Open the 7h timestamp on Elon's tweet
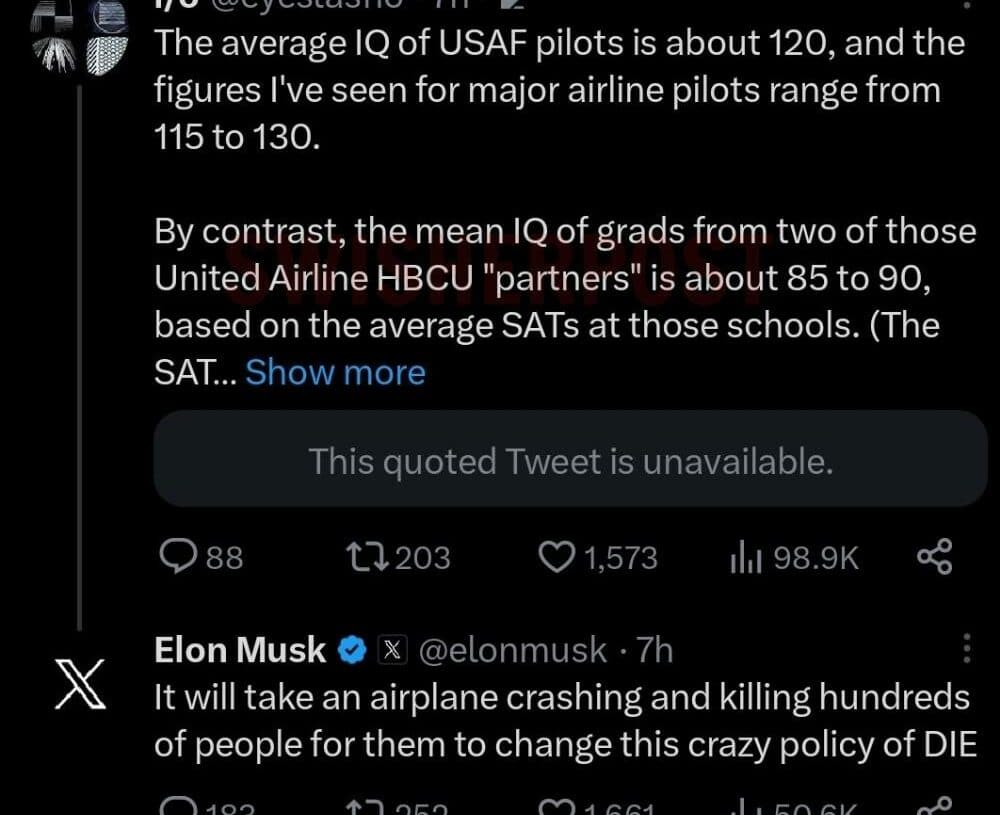Screen dimensions: 1000x815 point(655,651)
